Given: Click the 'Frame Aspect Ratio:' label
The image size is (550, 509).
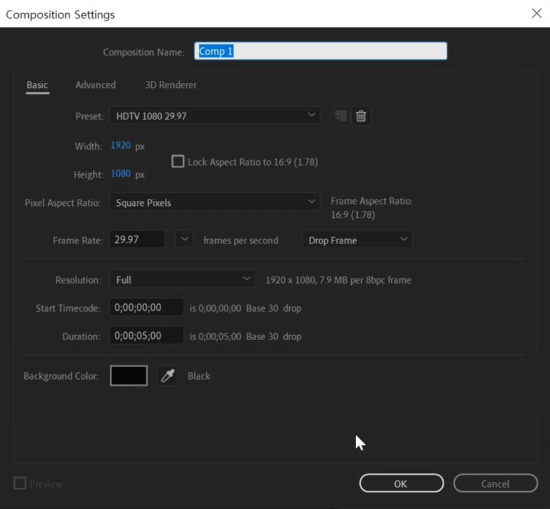Looking at the screenshot, I should [371, 201].
